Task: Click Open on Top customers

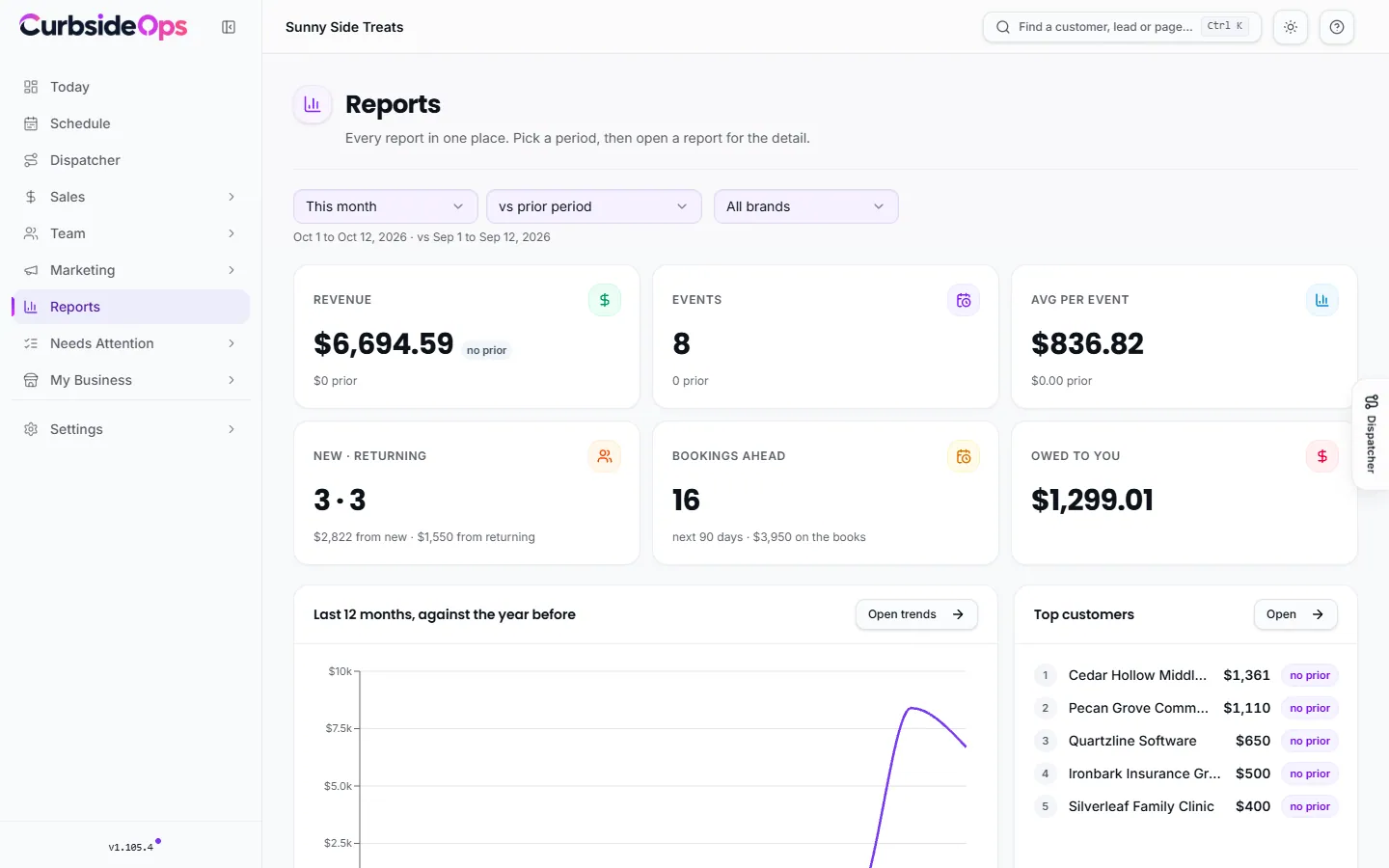Action: point(1295,614)
